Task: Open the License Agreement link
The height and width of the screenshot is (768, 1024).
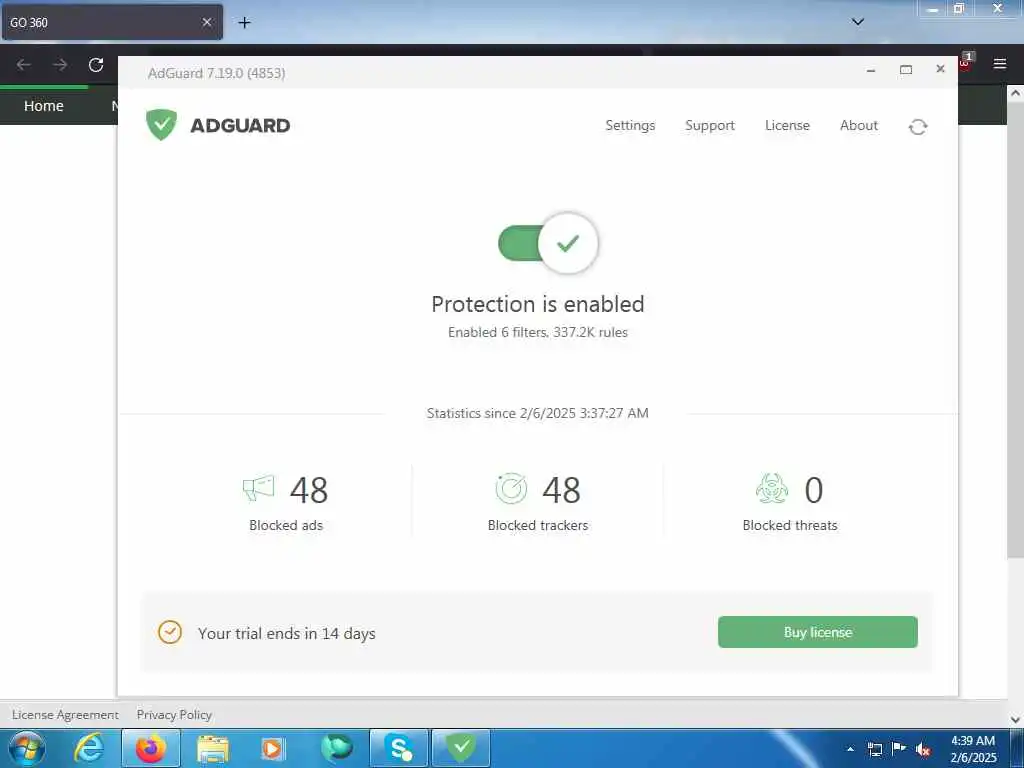Action: (x=65, y=715)
